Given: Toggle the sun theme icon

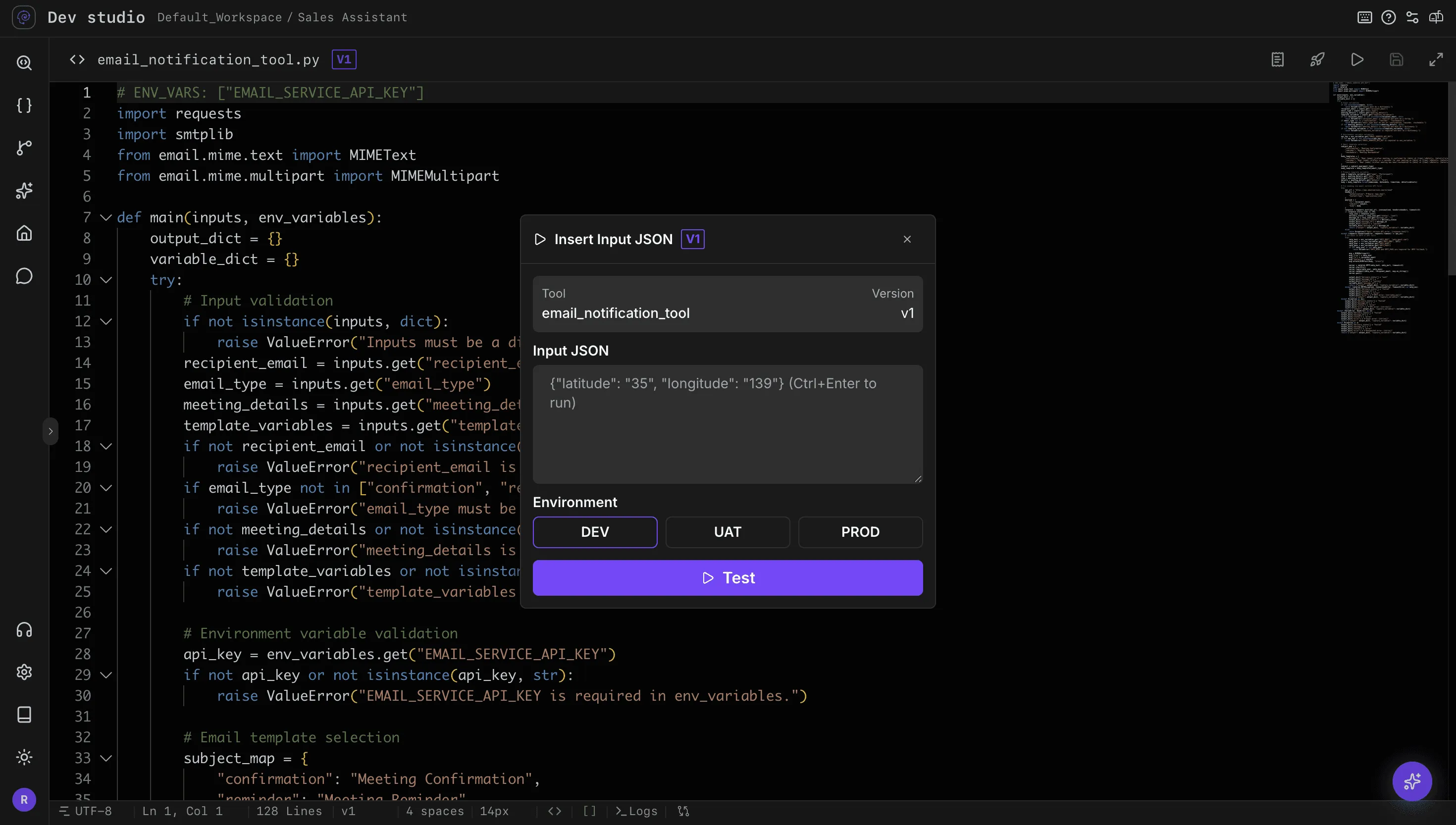Looking at the screenshot, I should 24,757.
